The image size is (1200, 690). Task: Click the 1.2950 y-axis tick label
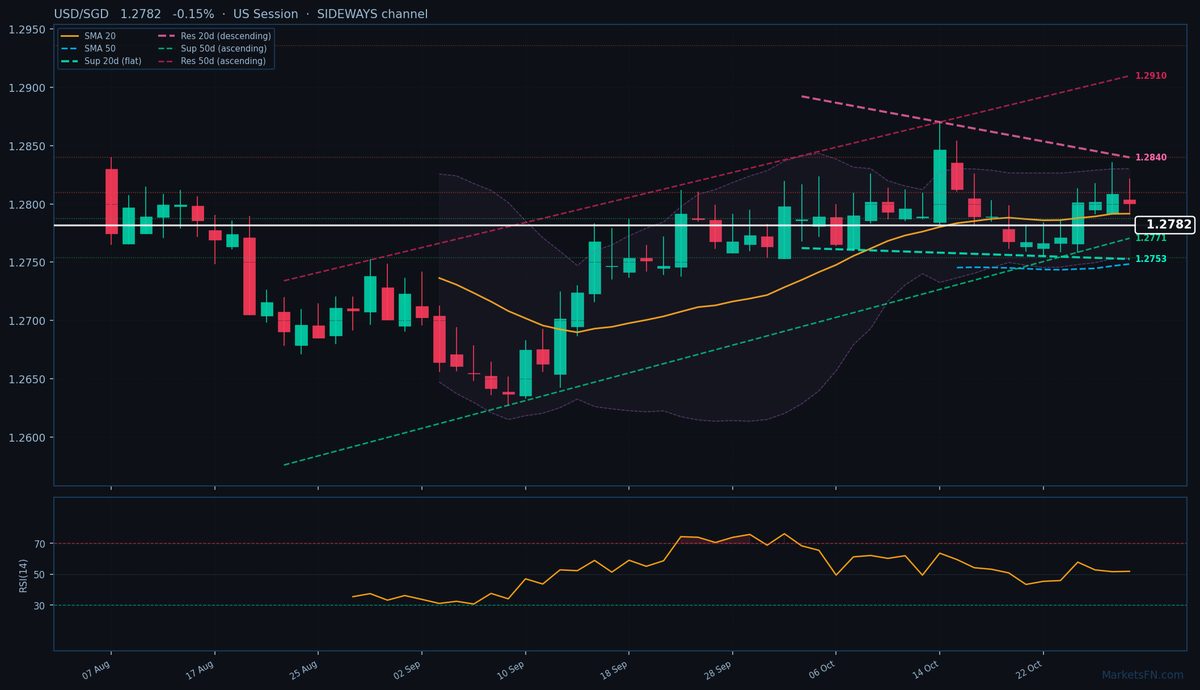pyautogui.click(x=27, y=30)
